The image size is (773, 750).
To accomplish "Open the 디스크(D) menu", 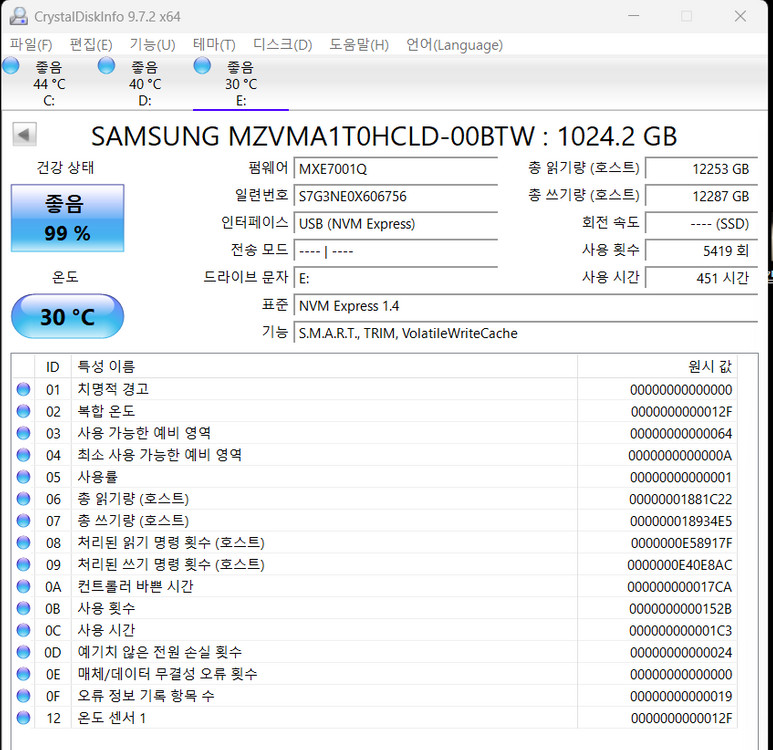I will 282,45.
